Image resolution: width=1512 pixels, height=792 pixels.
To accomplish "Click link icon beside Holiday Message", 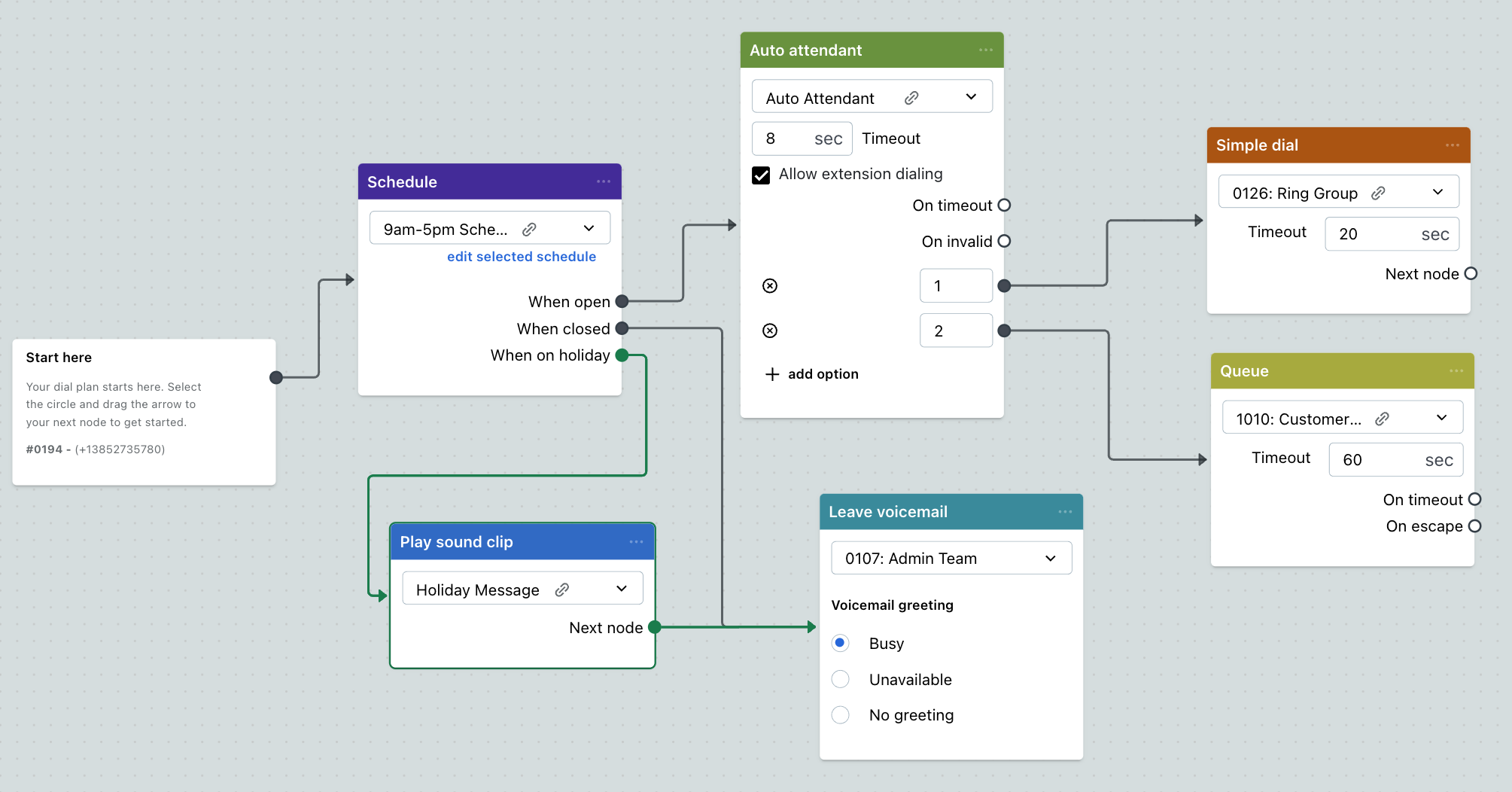I will [x=561, y=589].
